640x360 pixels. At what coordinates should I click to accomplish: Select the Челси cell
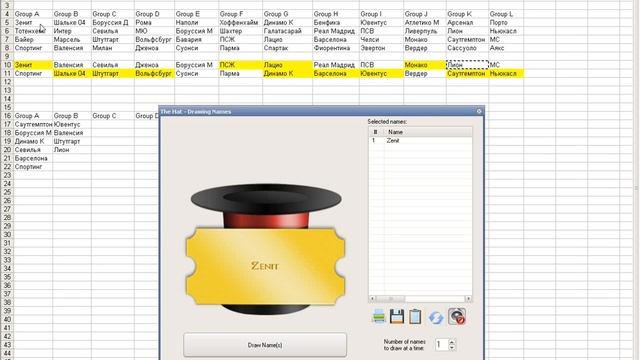coord(381,40)
